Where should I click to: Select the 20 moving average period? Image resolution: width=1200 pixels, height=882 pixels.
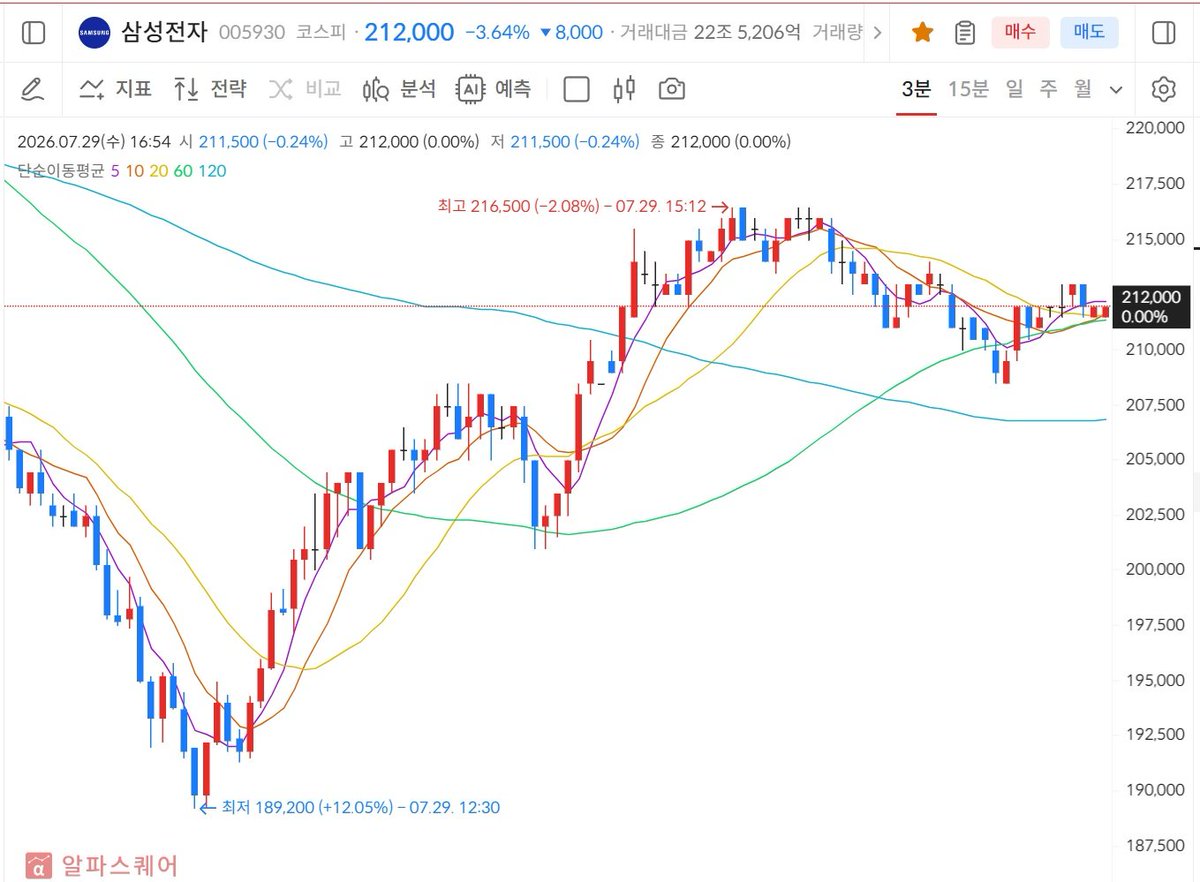tap(158, 171)
